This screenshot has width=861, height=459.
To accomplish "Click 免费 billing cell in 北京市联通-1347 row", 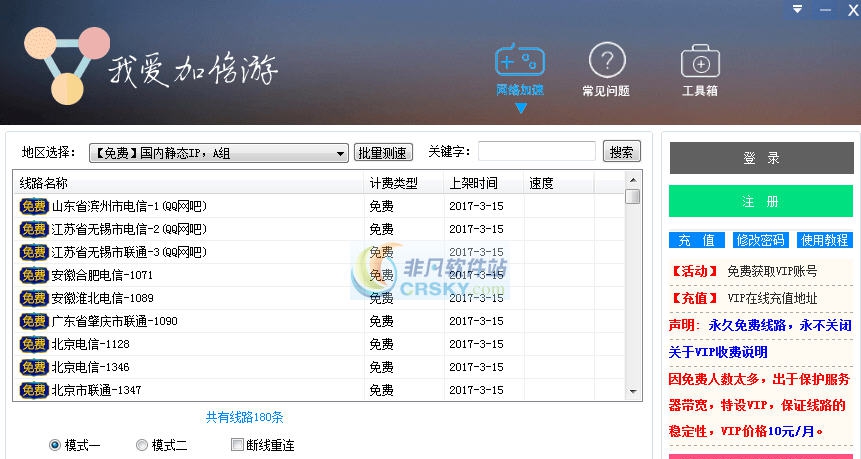I will (x=381, y=390).
